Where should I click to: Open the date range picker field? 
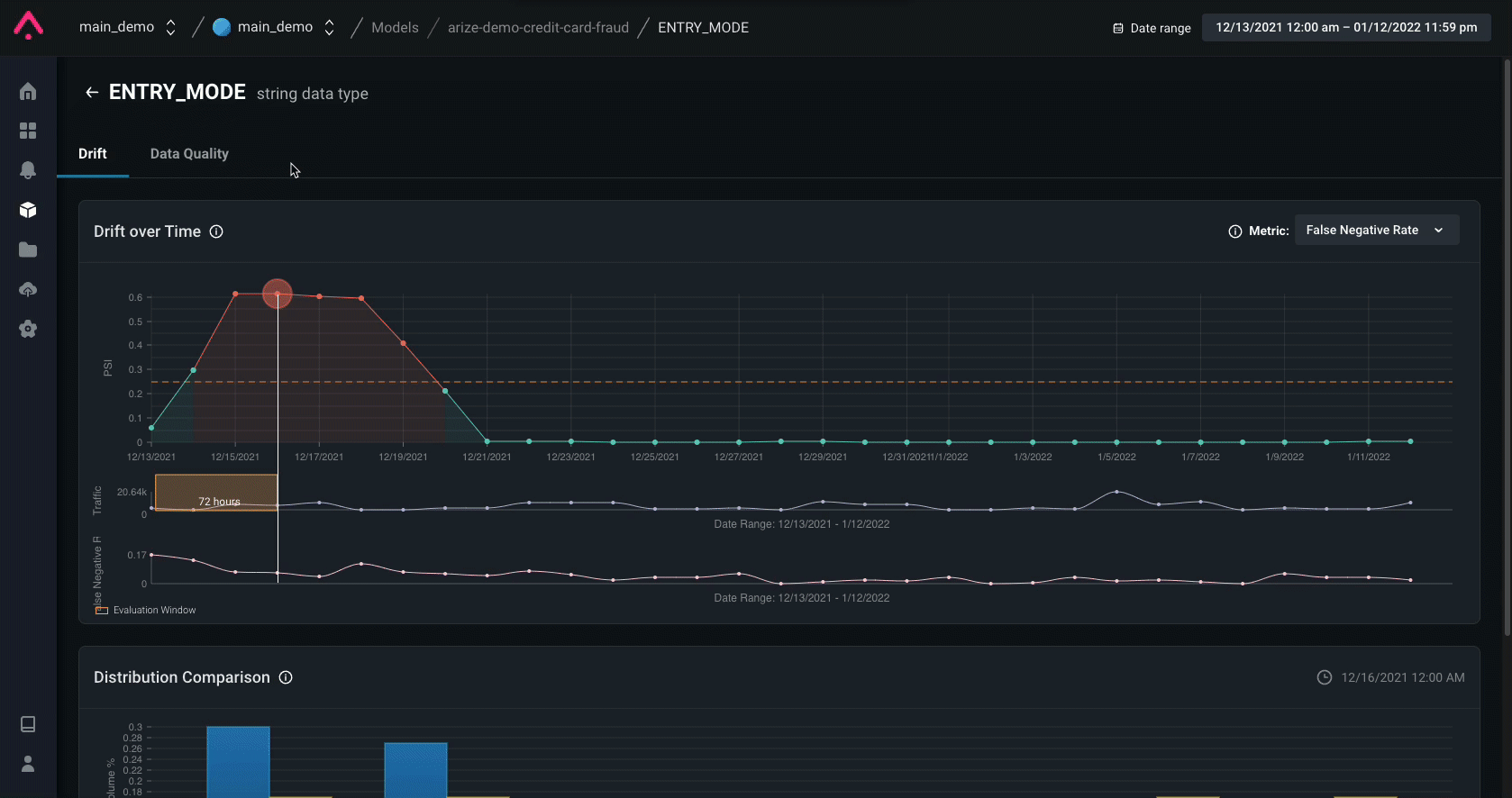click(1346, 27)
